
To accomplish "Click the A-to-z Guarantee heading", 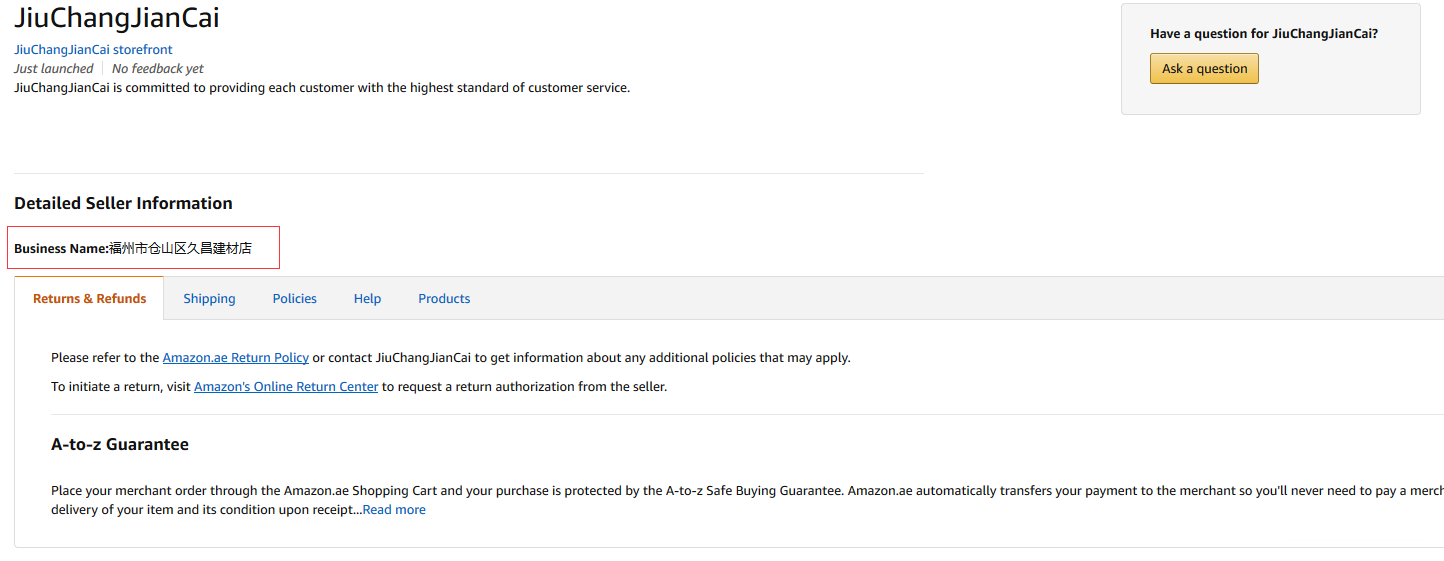I will pyautogui.click(x=120, y=444).
